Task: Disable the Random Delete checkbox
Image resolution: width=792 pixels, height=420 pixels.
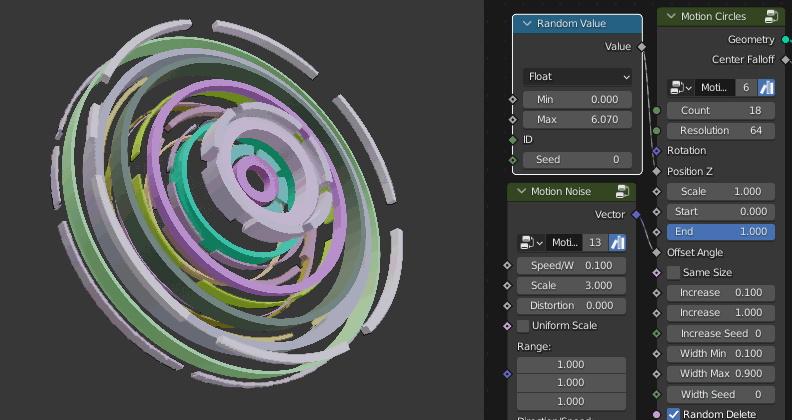Action: [x=673, y=414]
